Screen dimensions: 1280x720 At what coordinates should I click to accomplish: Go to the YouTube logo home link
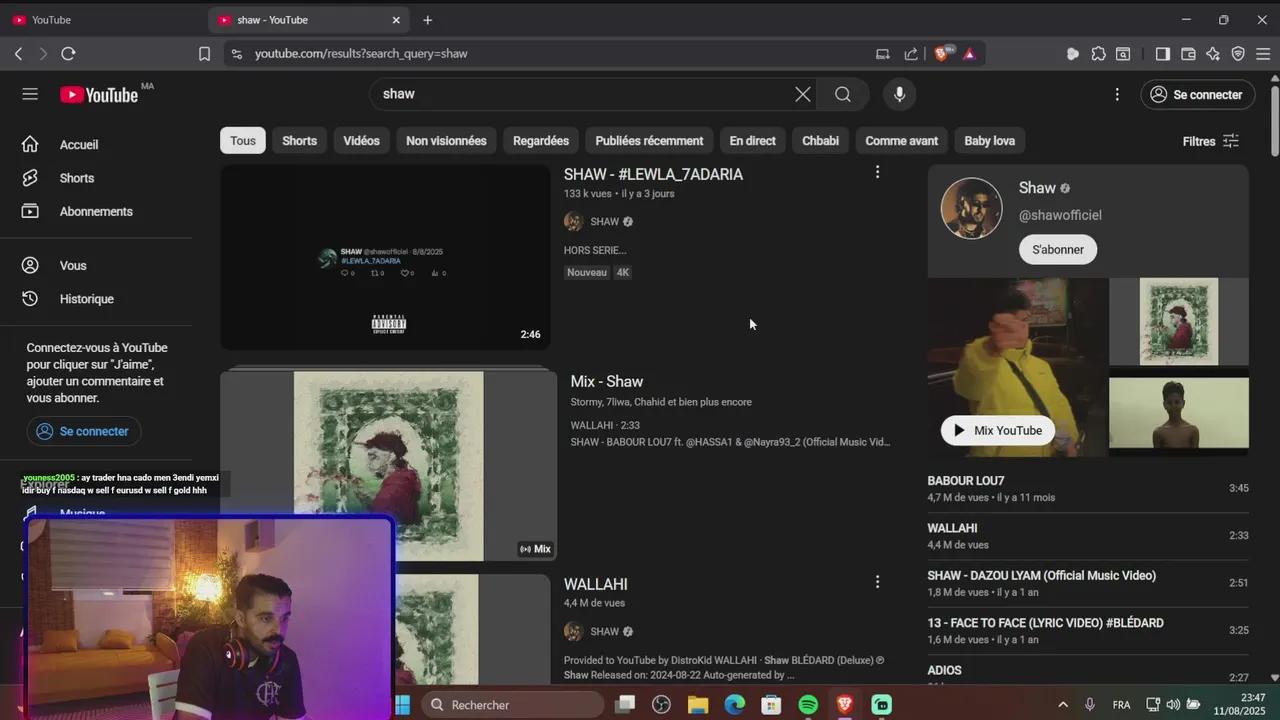pyautogui.click(x=99, y=95)
